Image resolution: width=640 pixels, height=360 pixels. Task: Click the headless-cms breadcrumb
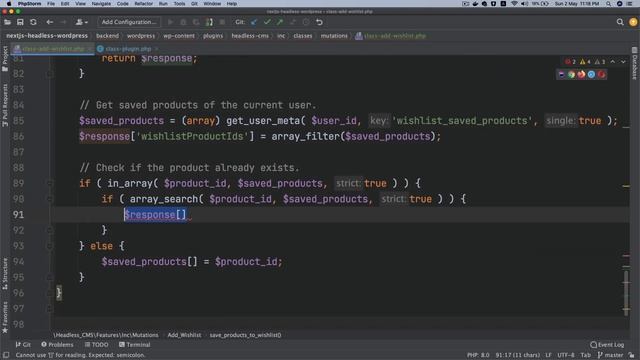tap(250, 36)
